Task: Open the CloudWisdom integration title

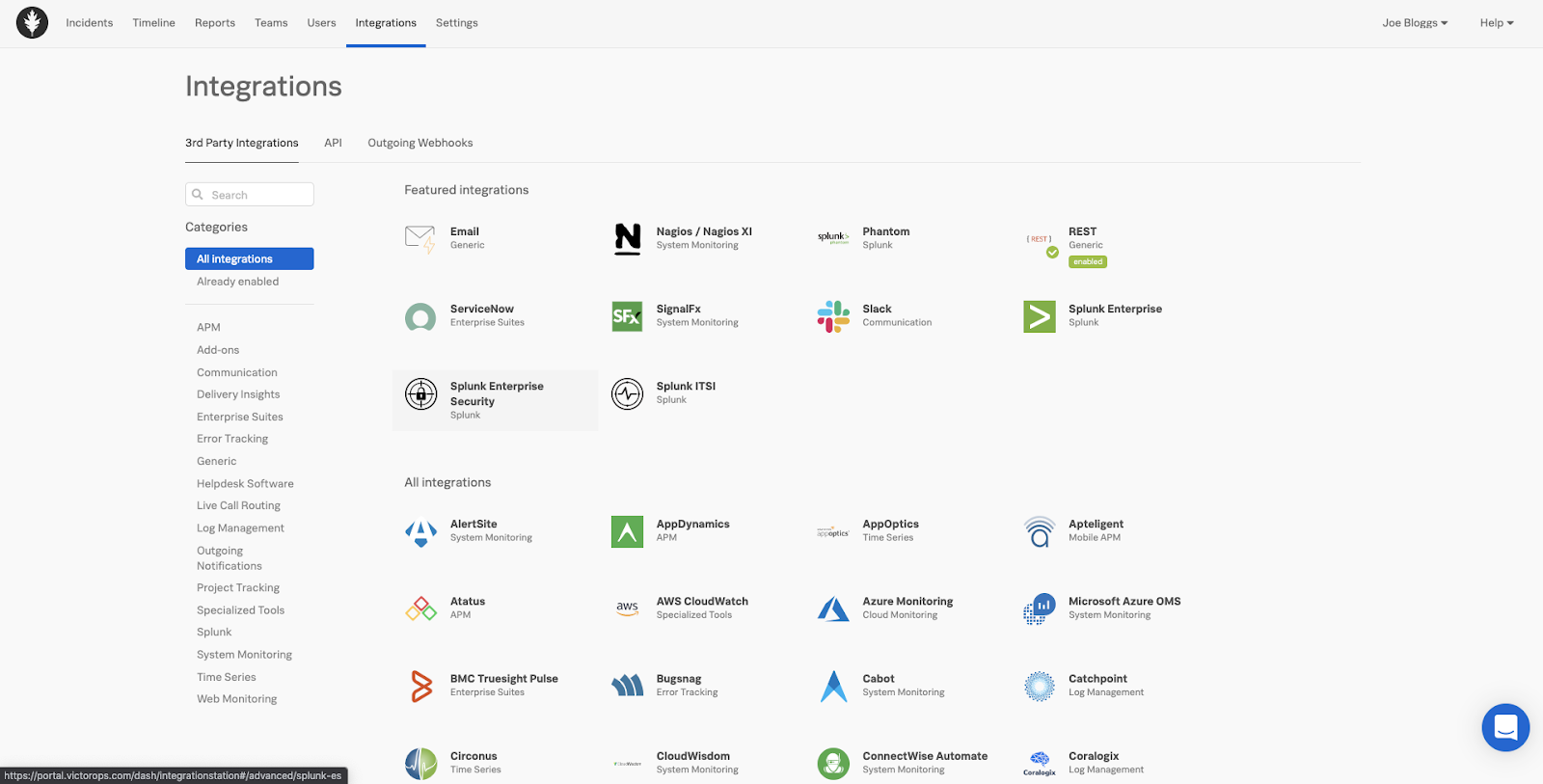Action: 693,756
